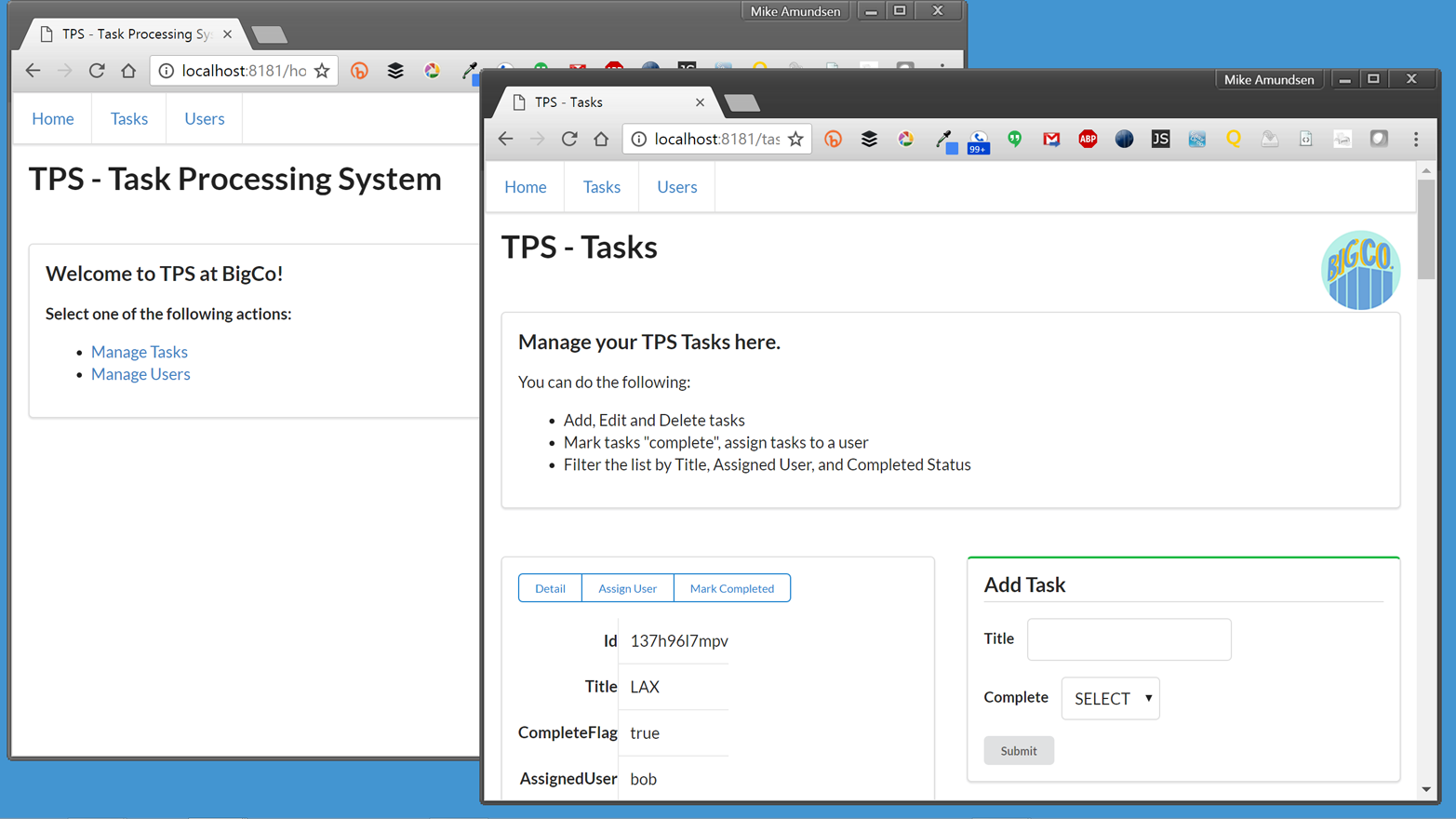Open the Adblock Plus ABP extension
Screen dimensions: 1456x819
pyautogui.click(x=1088, y=139)
